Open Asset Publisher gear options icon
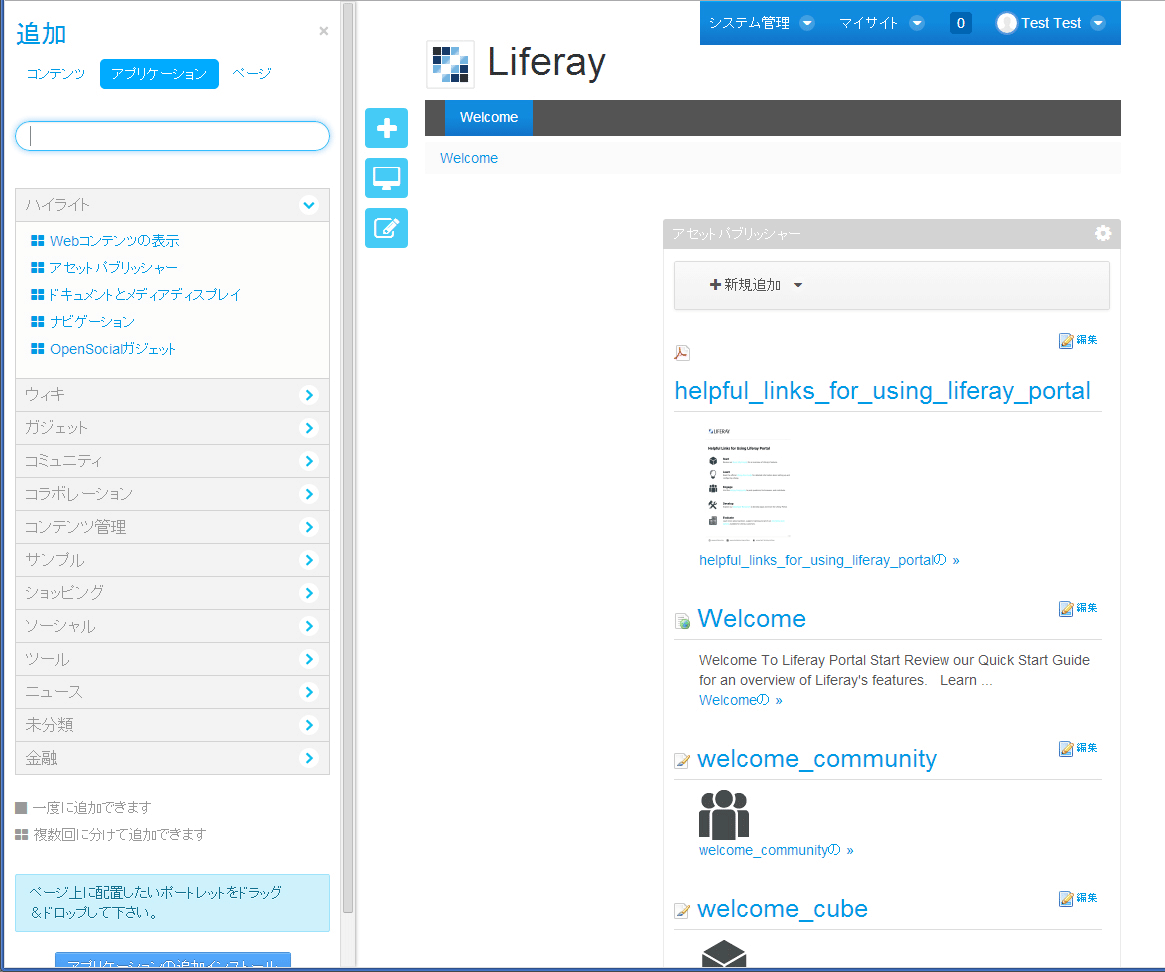The image size is (1165, 972). click(x=1103, y=233)
